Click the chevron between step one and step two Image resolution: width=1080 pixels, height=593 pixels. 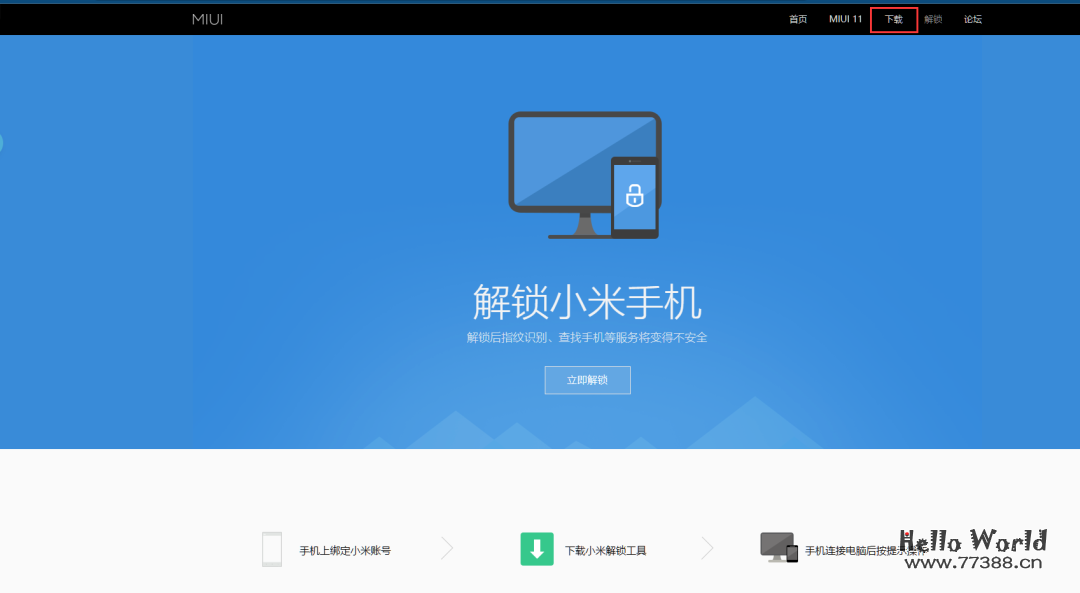pos(445,548)
